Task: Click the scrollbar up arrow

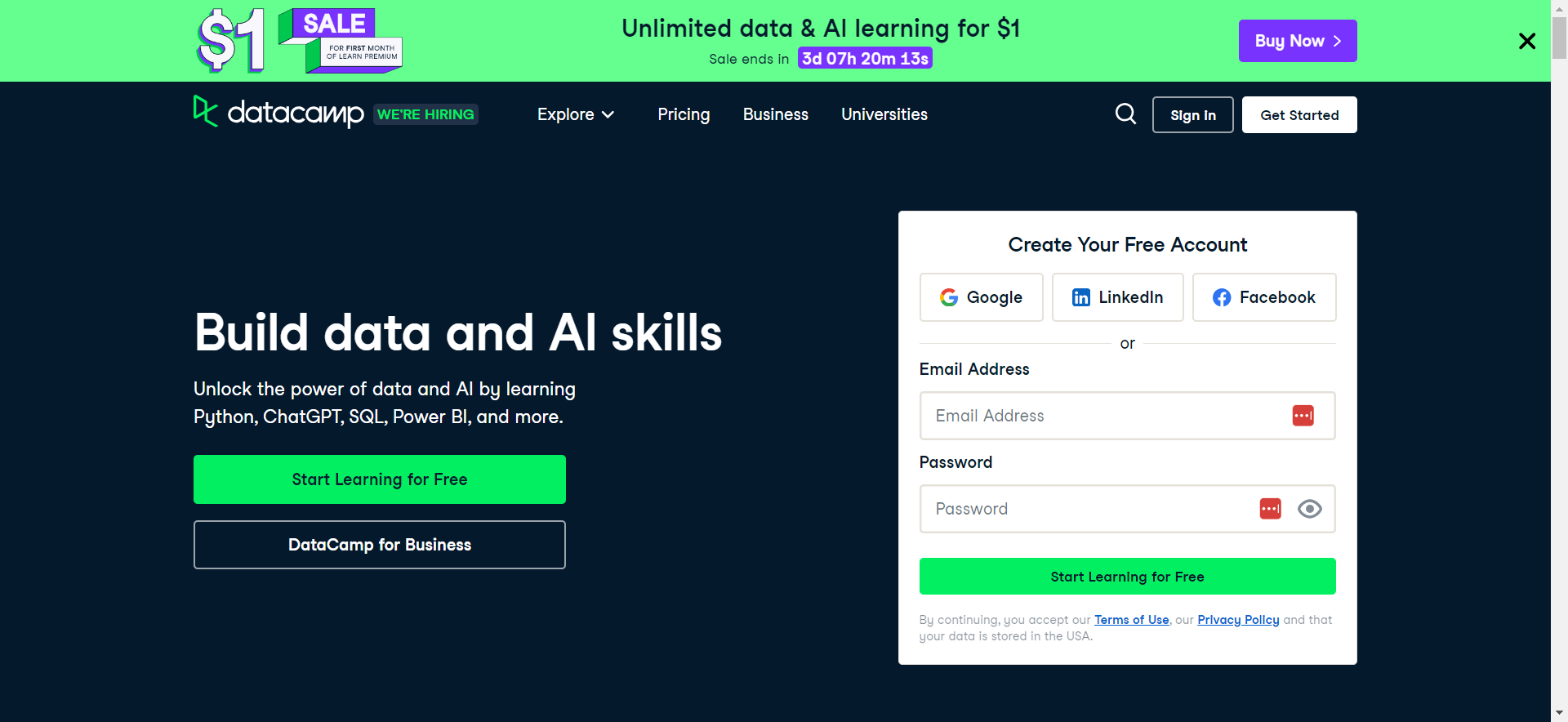Action: pos(1559,7)
